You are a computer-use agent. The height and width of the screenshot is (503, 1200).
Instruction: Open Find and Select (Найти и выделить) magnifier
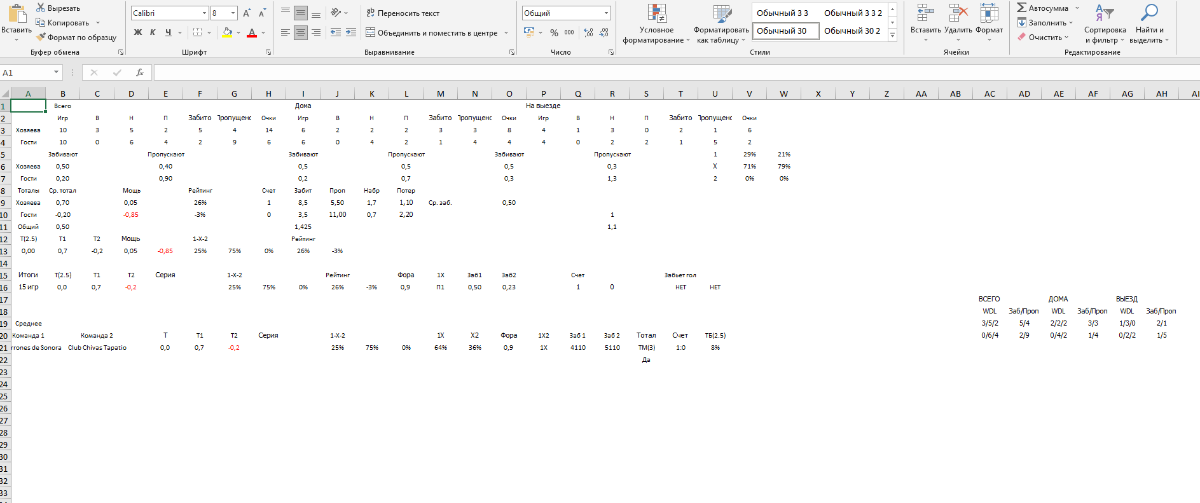[x=1150, y=14]
